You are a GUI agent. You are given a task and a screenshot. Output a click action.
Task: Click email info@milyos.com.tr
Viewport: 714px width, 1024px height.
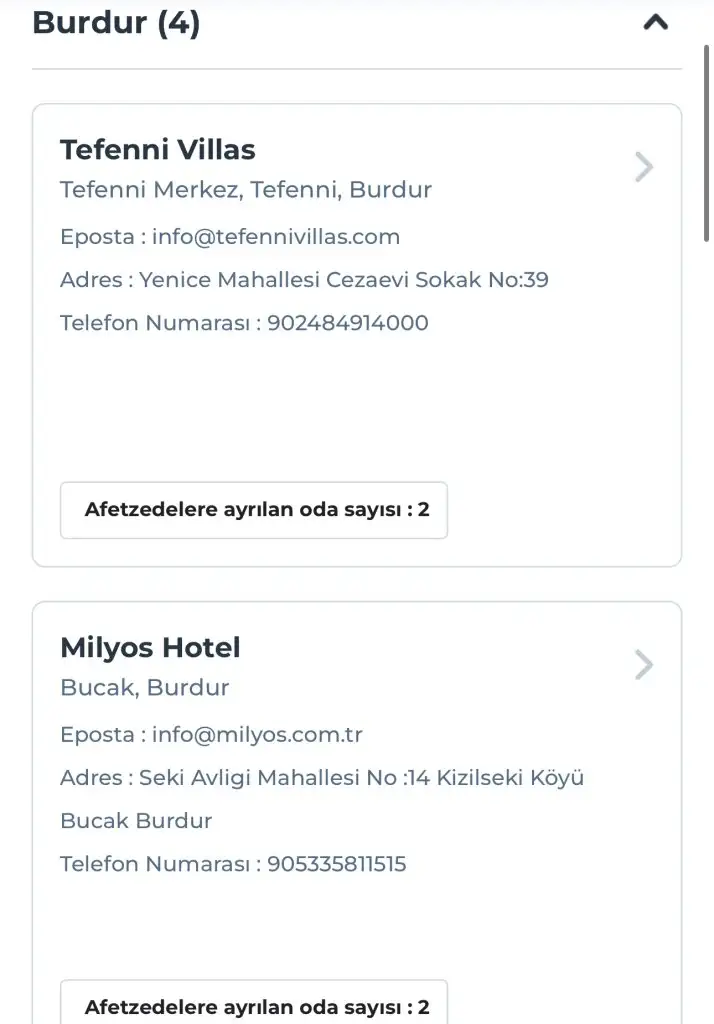point(257,735)
